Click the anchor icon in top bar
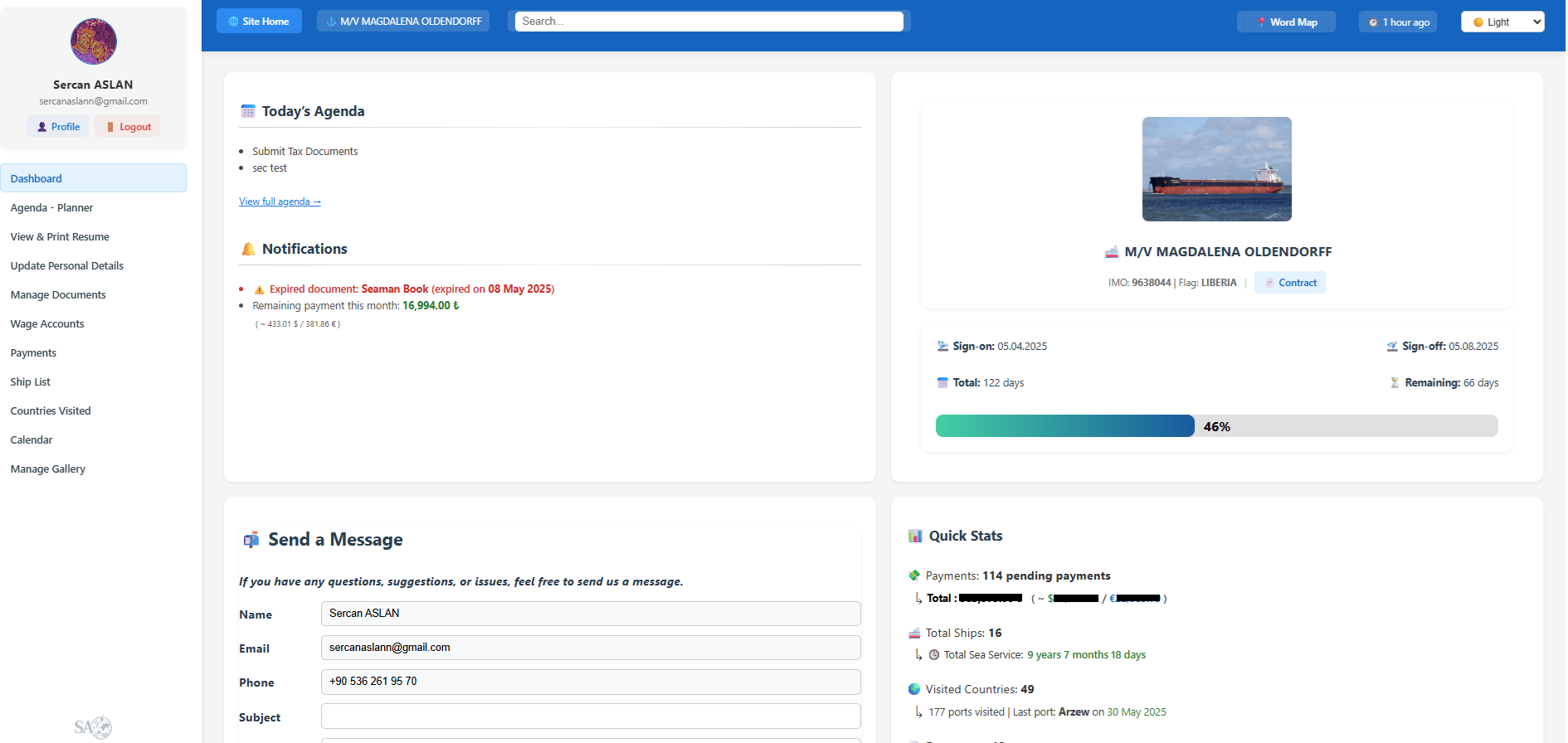Image resolution: width=1568 pixels, height=743 pixels. pos(331,22)
